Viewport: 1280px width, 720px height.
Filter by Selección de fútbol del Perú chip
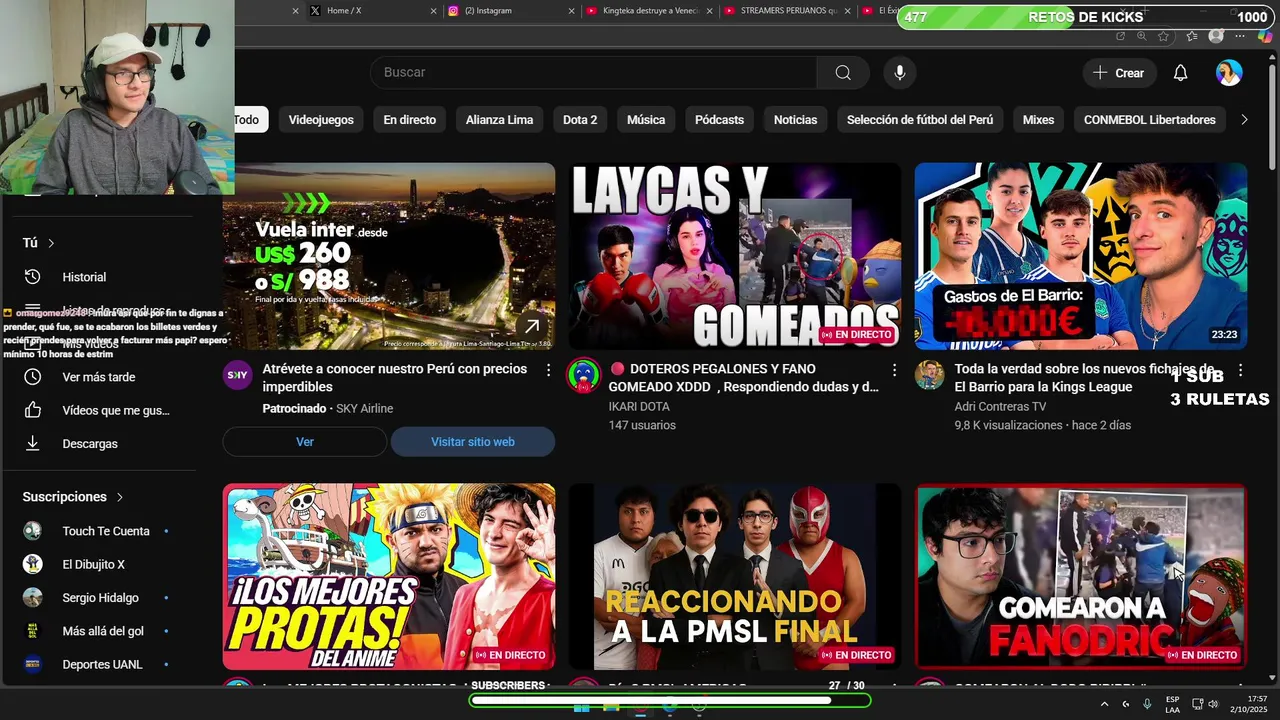point(920,120)
